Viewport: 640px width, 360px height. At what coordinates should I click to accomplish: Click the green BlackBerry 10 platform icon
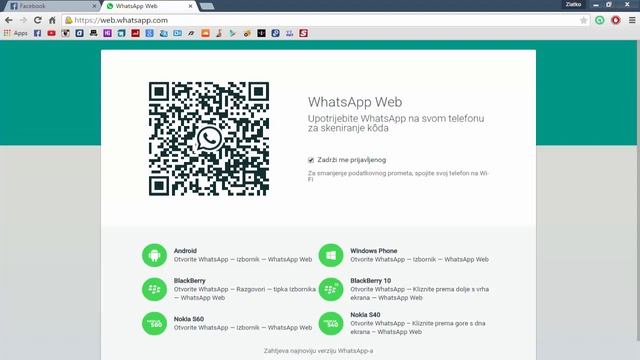(331, 289)
